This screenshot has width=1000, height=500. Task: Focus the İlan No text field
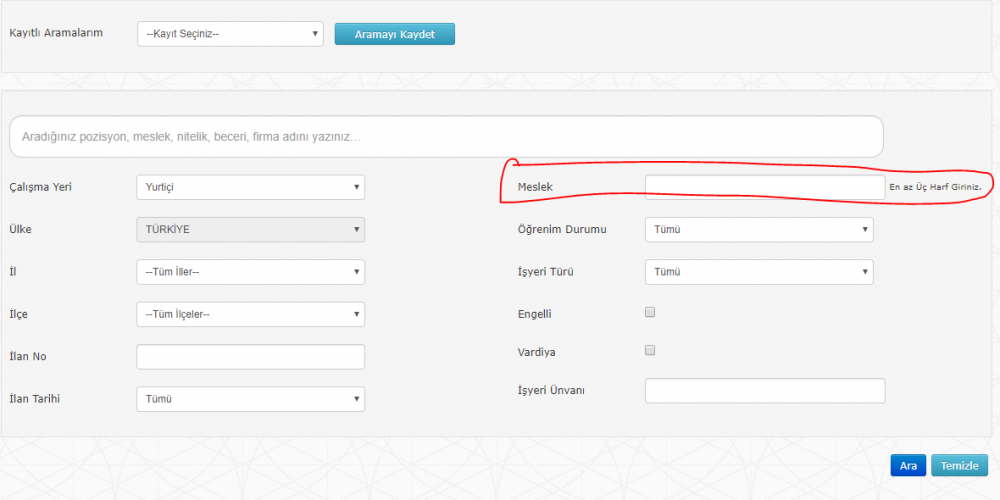(x=250, y=357)
